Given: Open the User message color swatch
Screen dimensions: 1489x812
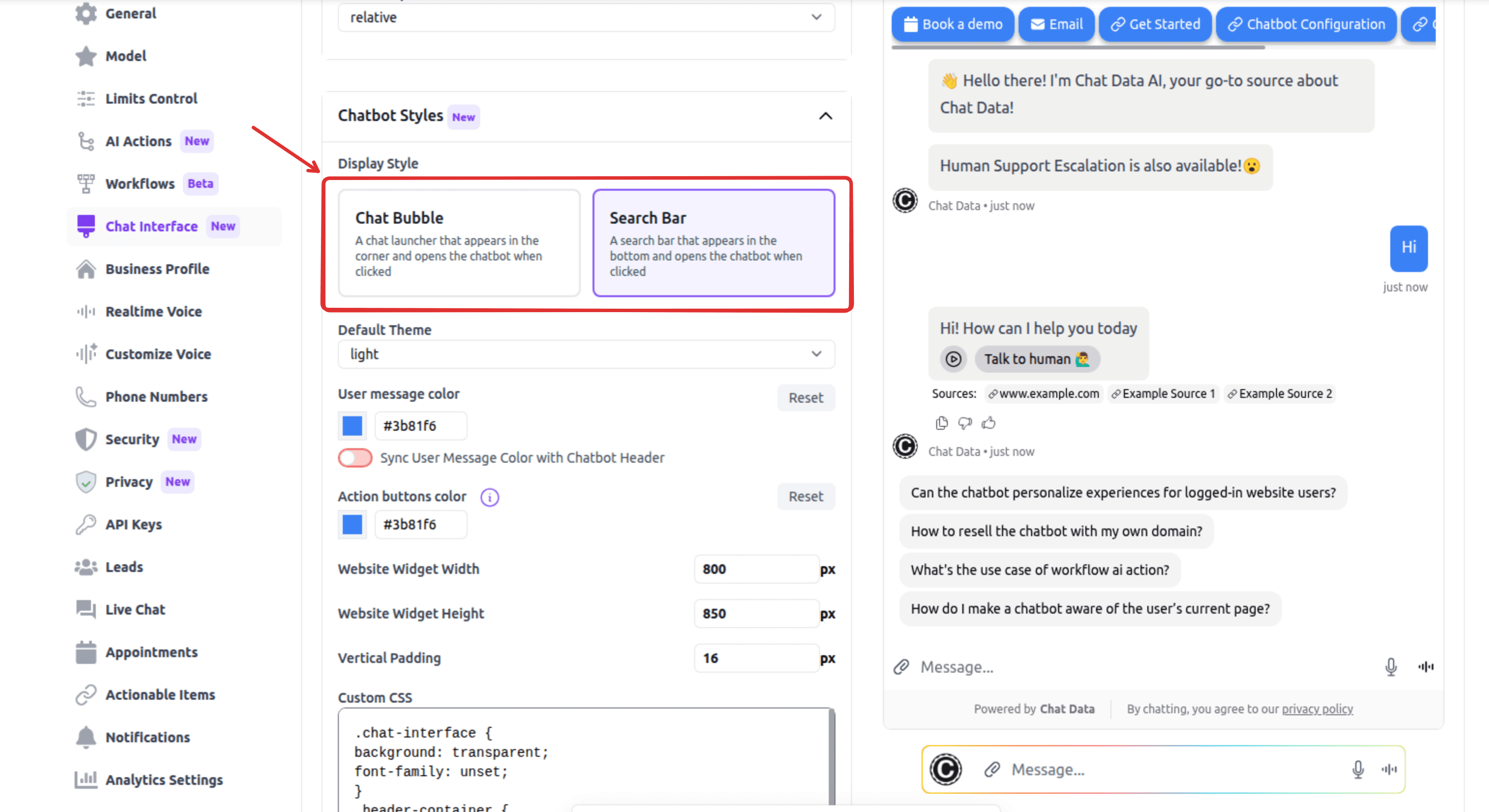Looking at the screenshot, I should (x=351, y=425).
